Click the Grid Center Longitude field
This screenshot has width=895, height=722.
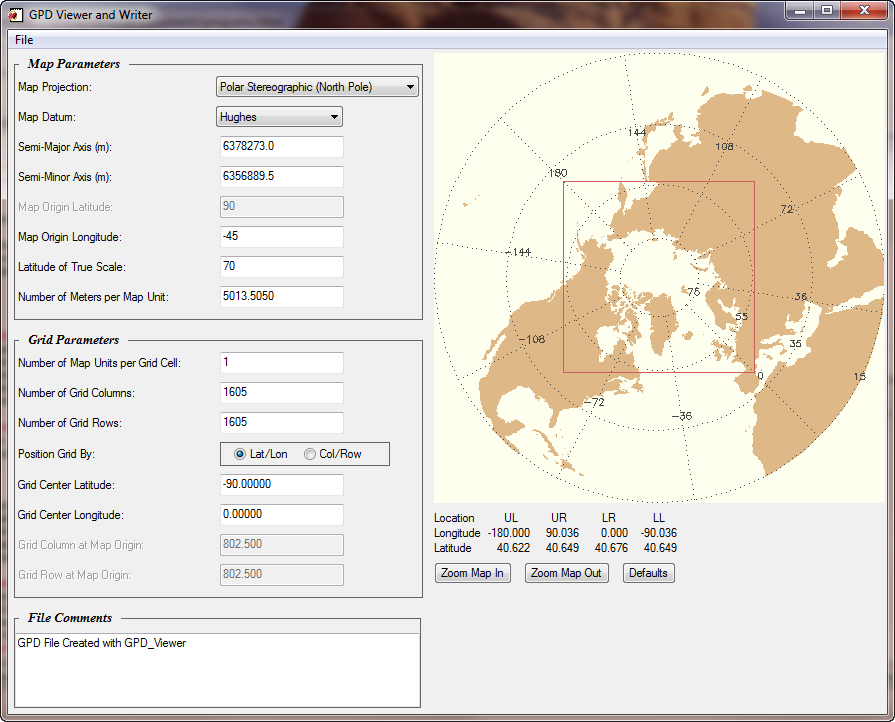click(281, 514)
